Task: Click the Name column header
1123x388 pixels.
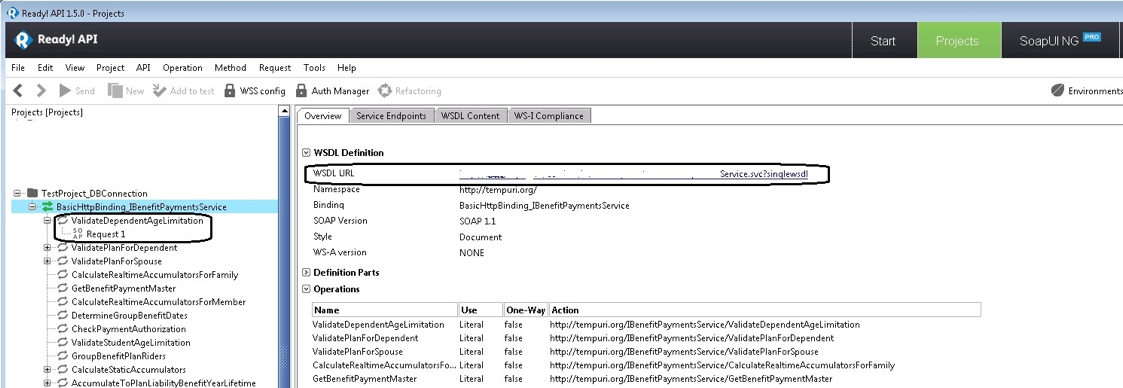Action: click(x=385, y=310)
